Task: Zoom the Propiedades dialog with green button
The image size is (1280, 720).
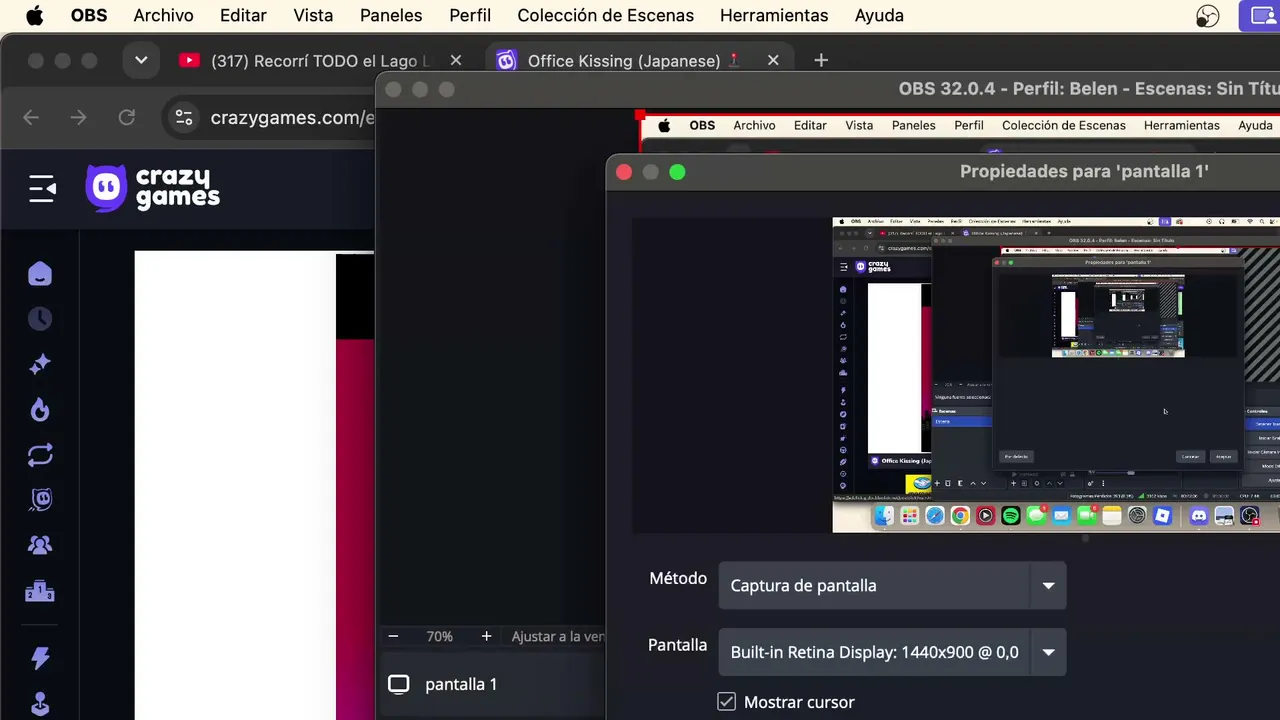Action: point(677,172)
